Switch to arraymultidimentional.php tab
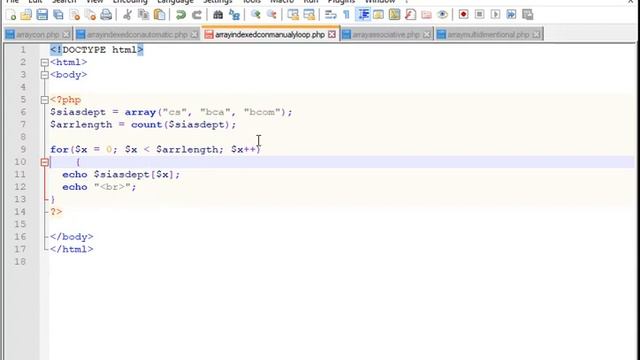The width and height of the screenshot is (640, 360). pos(488,35)
